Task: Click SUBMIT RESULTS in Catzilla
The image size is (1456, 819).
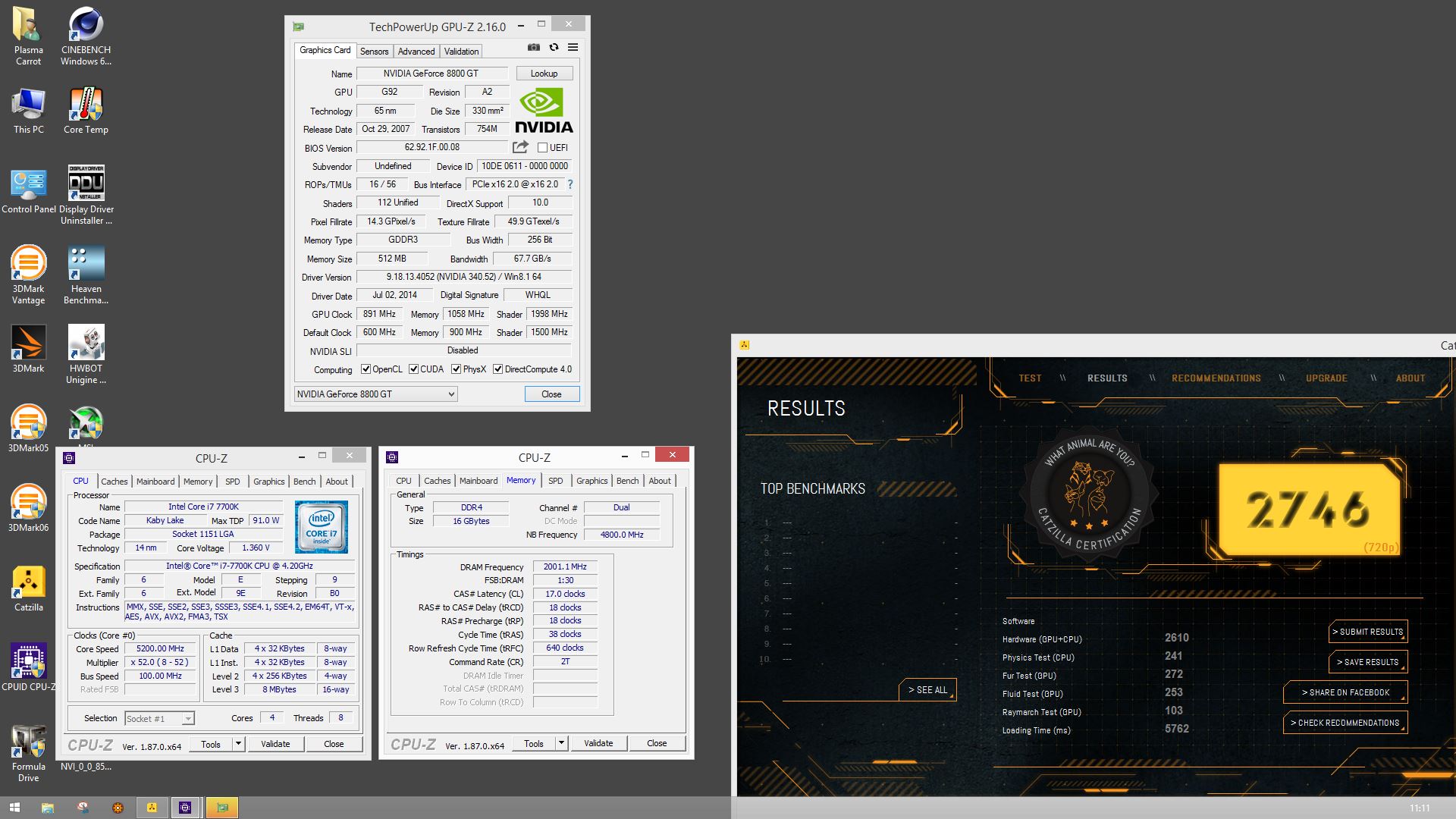Action: click(x=1368, y=632)
